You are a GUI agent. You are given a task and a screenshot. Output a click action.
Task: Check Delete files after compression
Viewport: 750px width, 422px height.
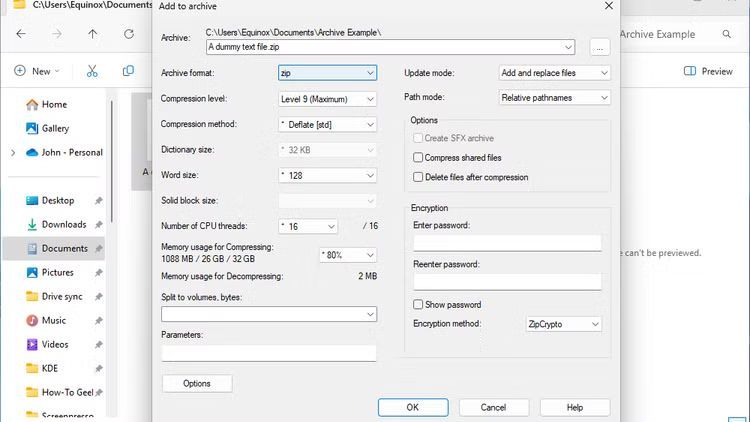click(x=418, y=177)
